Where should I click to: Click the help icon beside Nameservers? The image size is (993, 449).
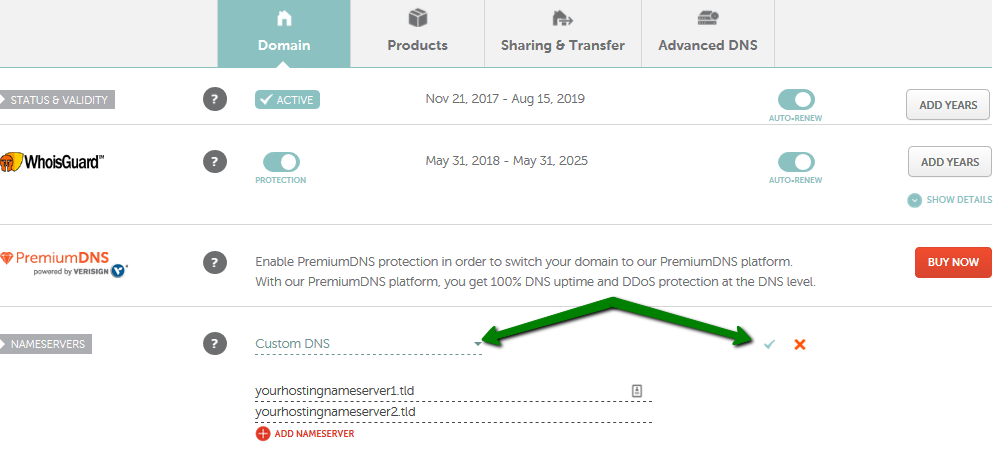[215, 344]
